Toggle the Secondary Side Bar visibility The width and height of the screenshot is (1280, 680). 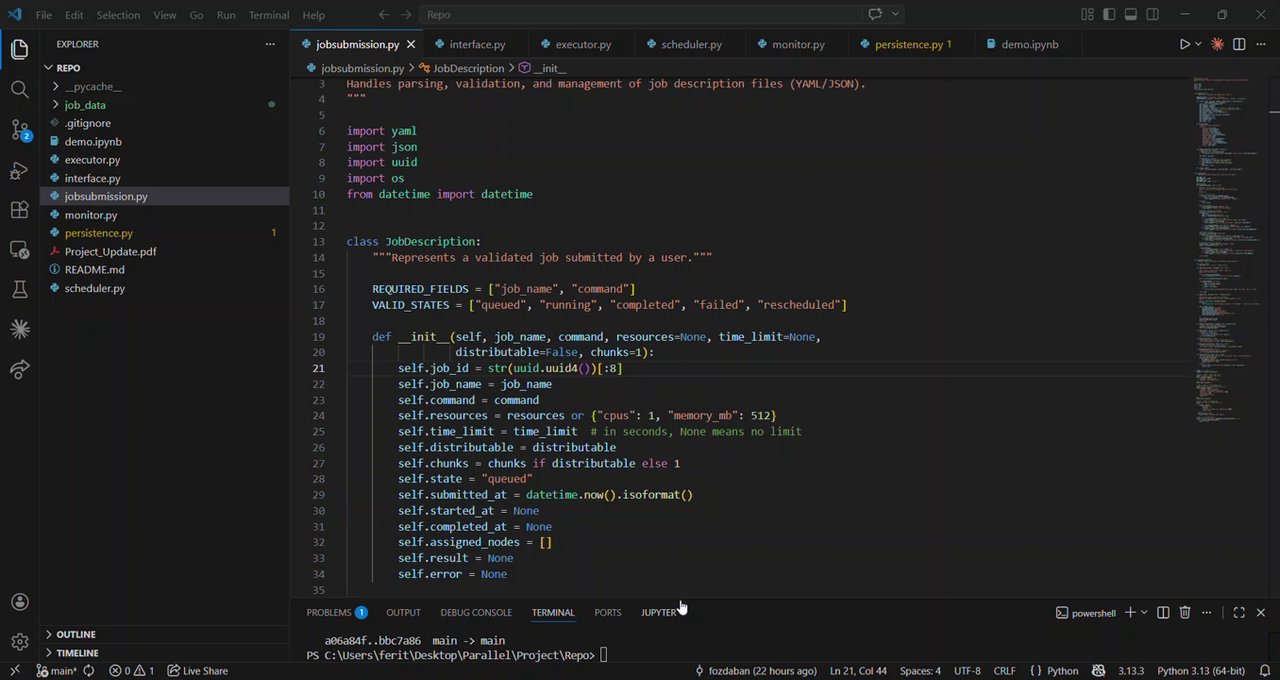click(x=1153, y=15)
